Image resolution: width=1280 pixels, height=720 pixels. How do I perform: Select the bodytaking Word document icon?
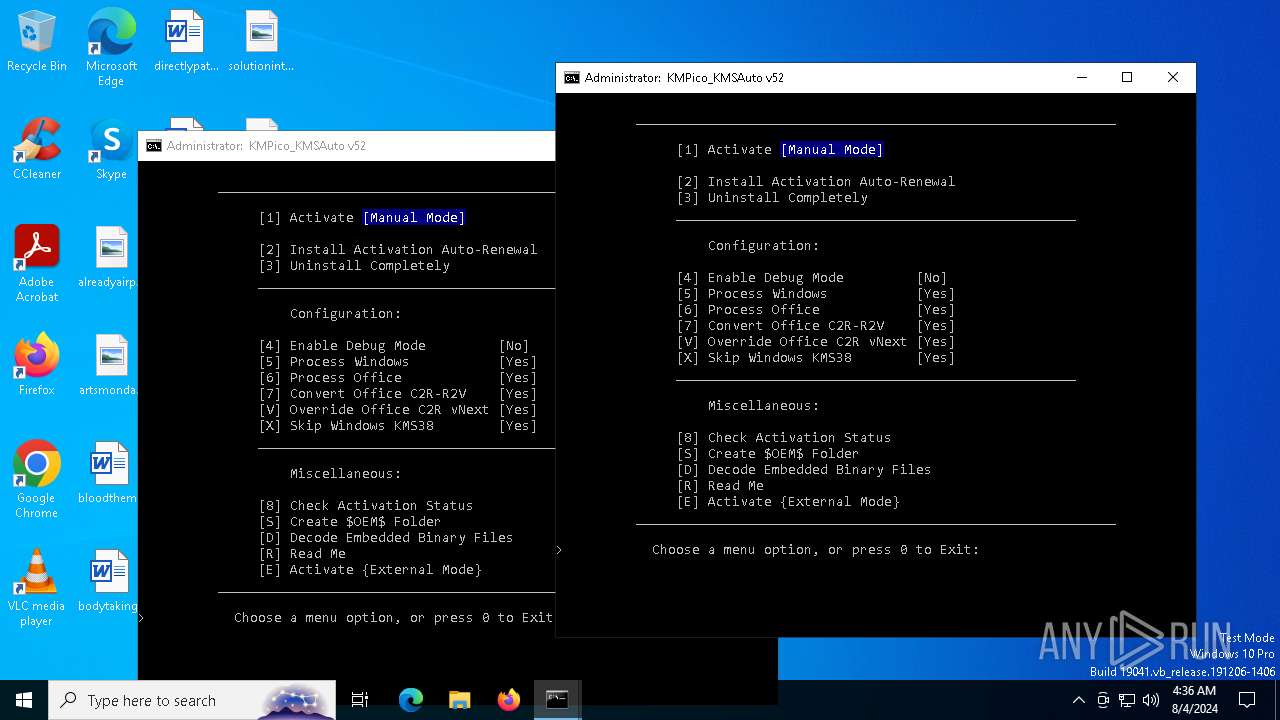(108, 582)
